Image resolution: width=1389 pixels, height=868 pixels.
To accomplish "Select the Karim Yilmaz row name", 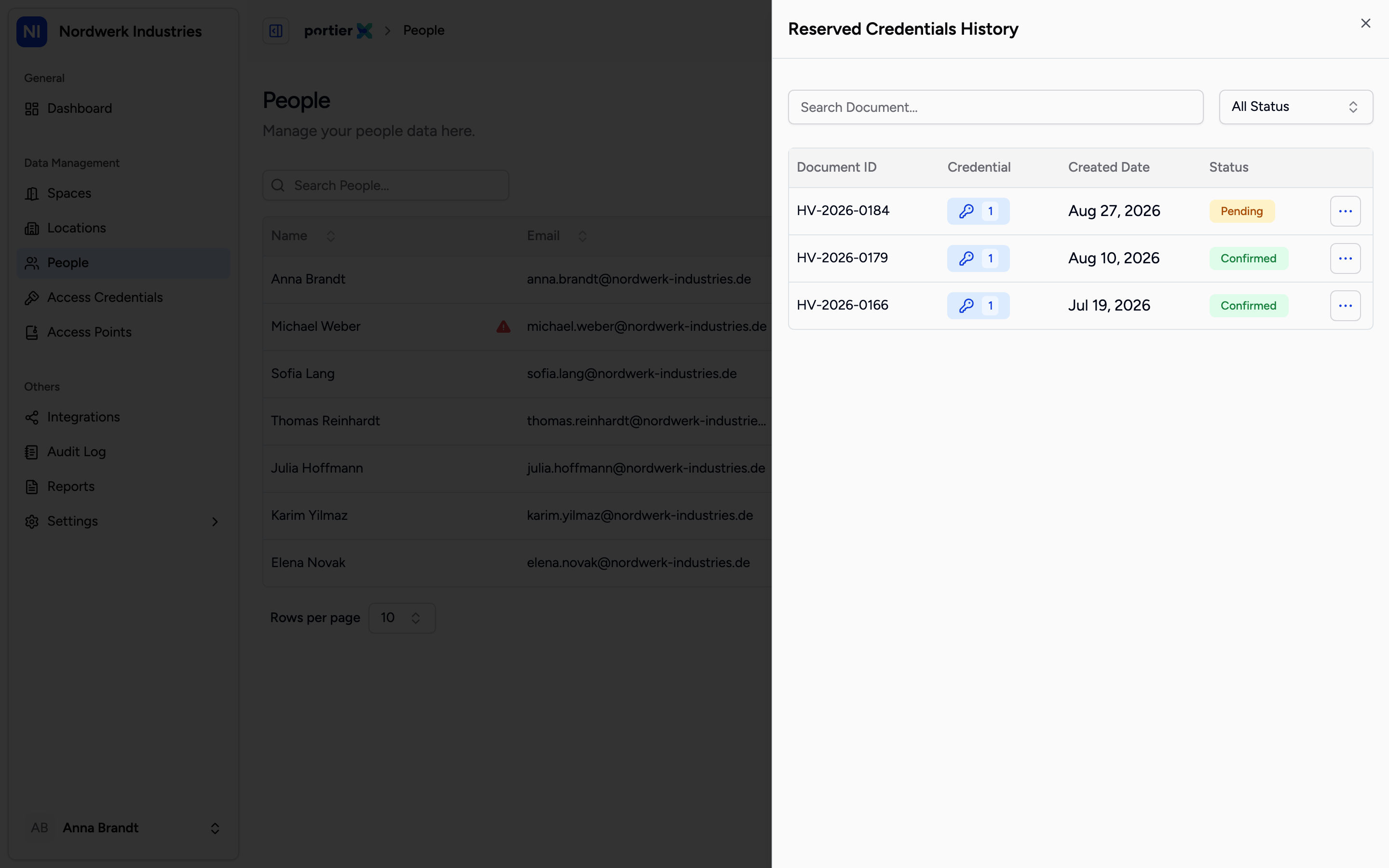I will tap(309, 515).
